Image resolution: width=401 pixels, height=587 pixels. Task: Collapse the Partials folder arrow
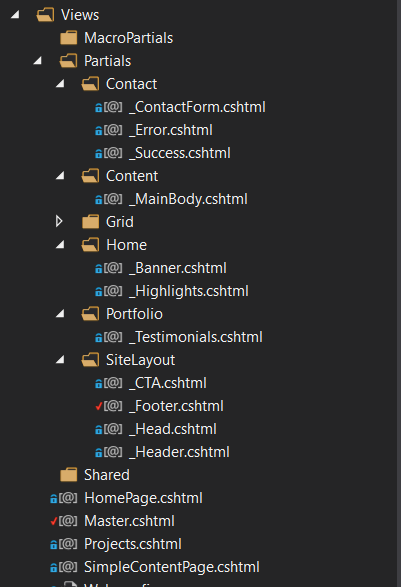coord(37,61)
